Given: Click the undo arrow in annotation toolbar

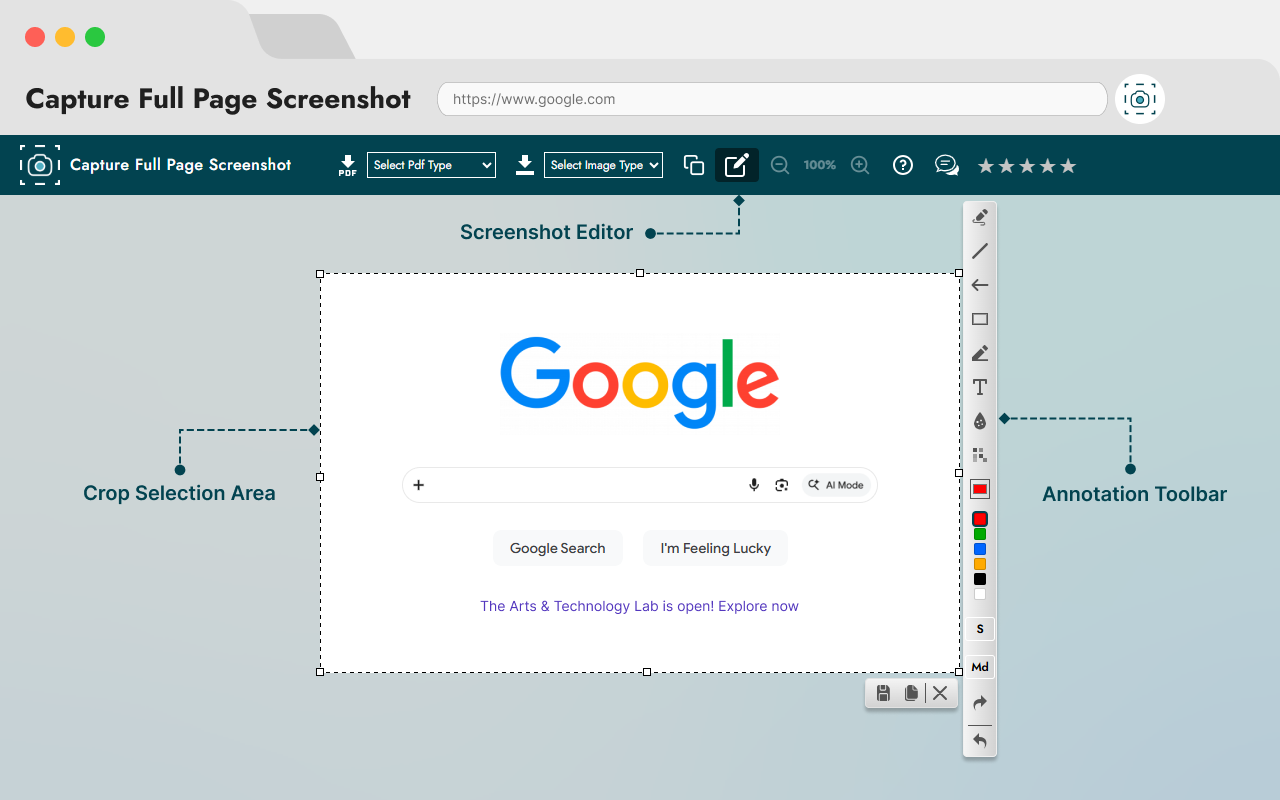Looking at the screenshot, I should click(980, 741).
